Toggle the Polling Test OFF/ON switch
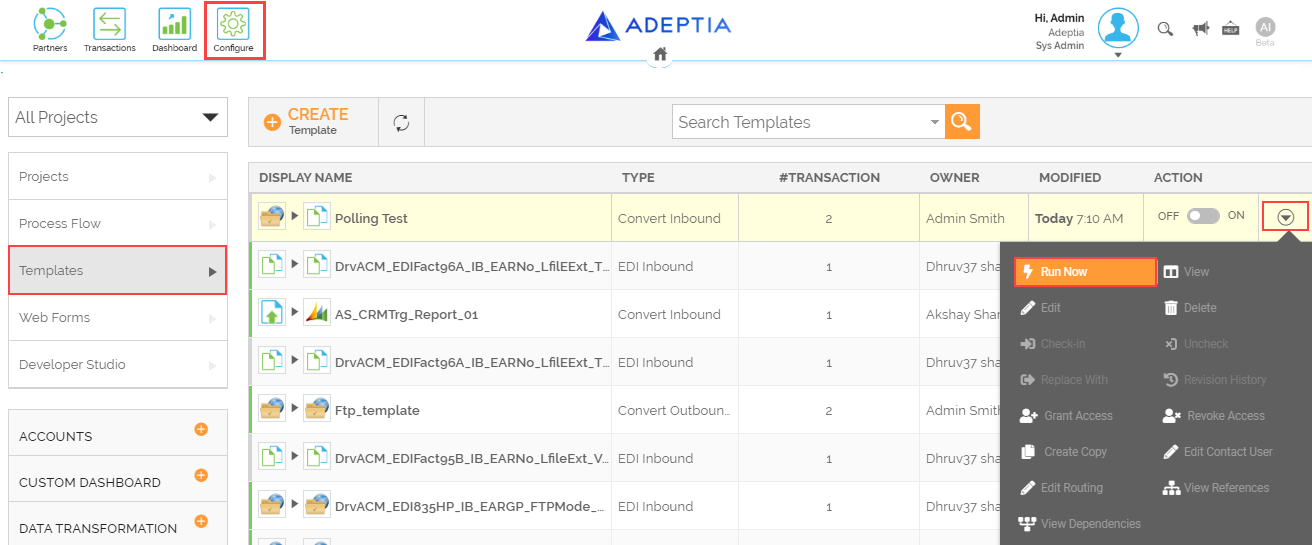 click(1203, 216)
